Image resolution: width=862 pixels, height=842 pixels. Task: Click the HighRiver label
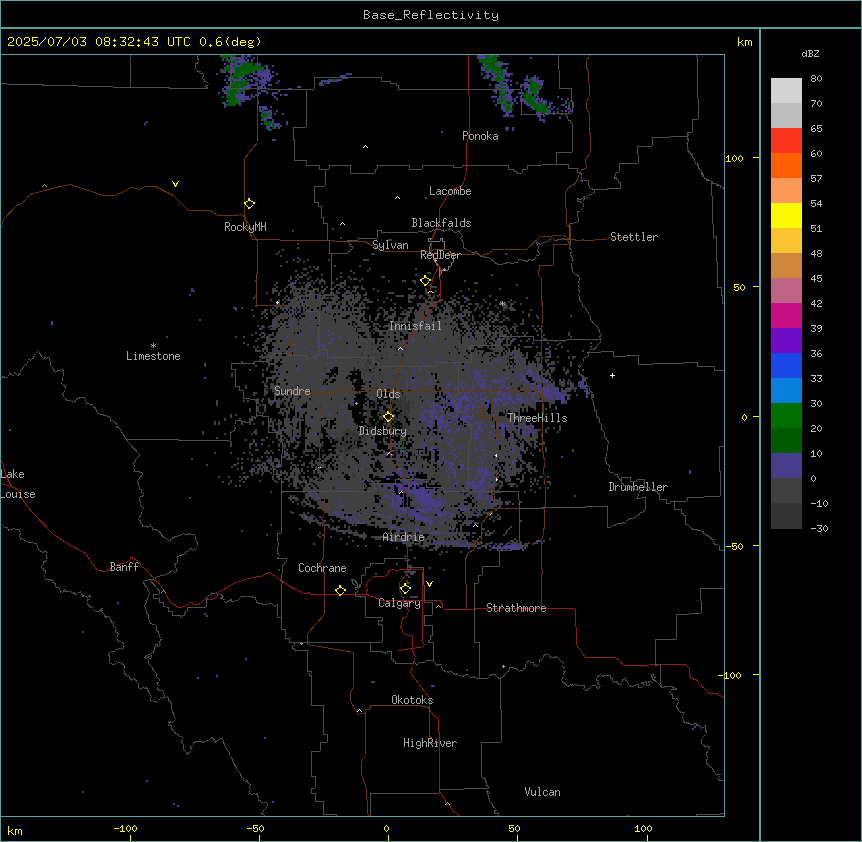(x=430, y=743)
